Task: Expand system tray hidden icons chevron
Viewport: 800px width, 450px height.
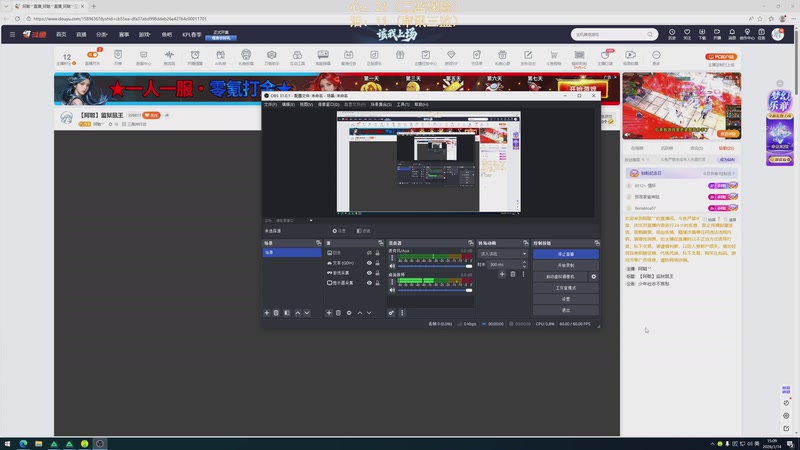Action: tap(712, 444)
